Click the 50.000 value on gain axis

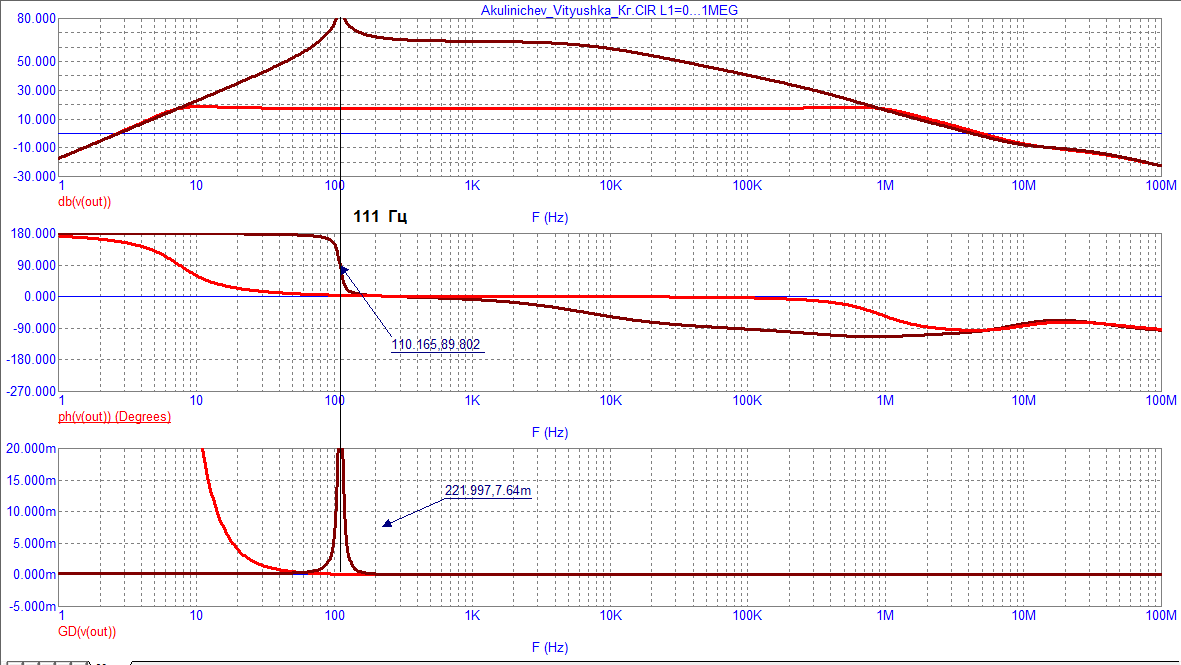pyautogui.click(x=37, y=62)
